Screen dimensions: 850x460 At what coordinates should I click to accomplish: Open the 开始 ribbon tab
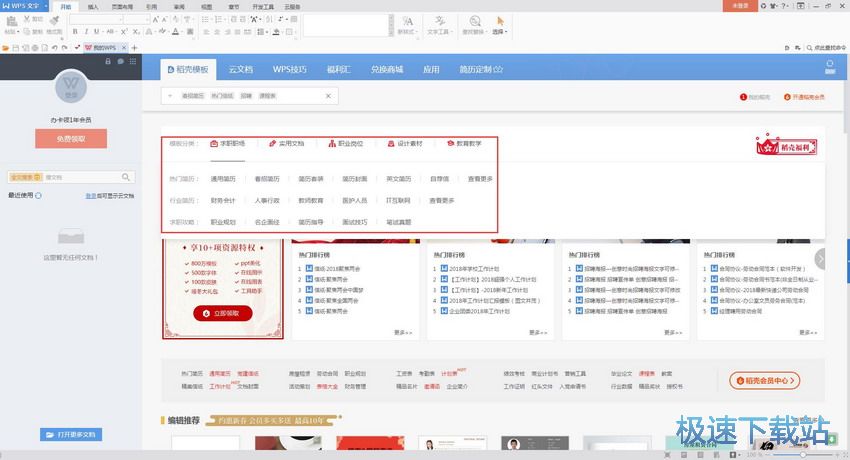click(x=66, y=7)
